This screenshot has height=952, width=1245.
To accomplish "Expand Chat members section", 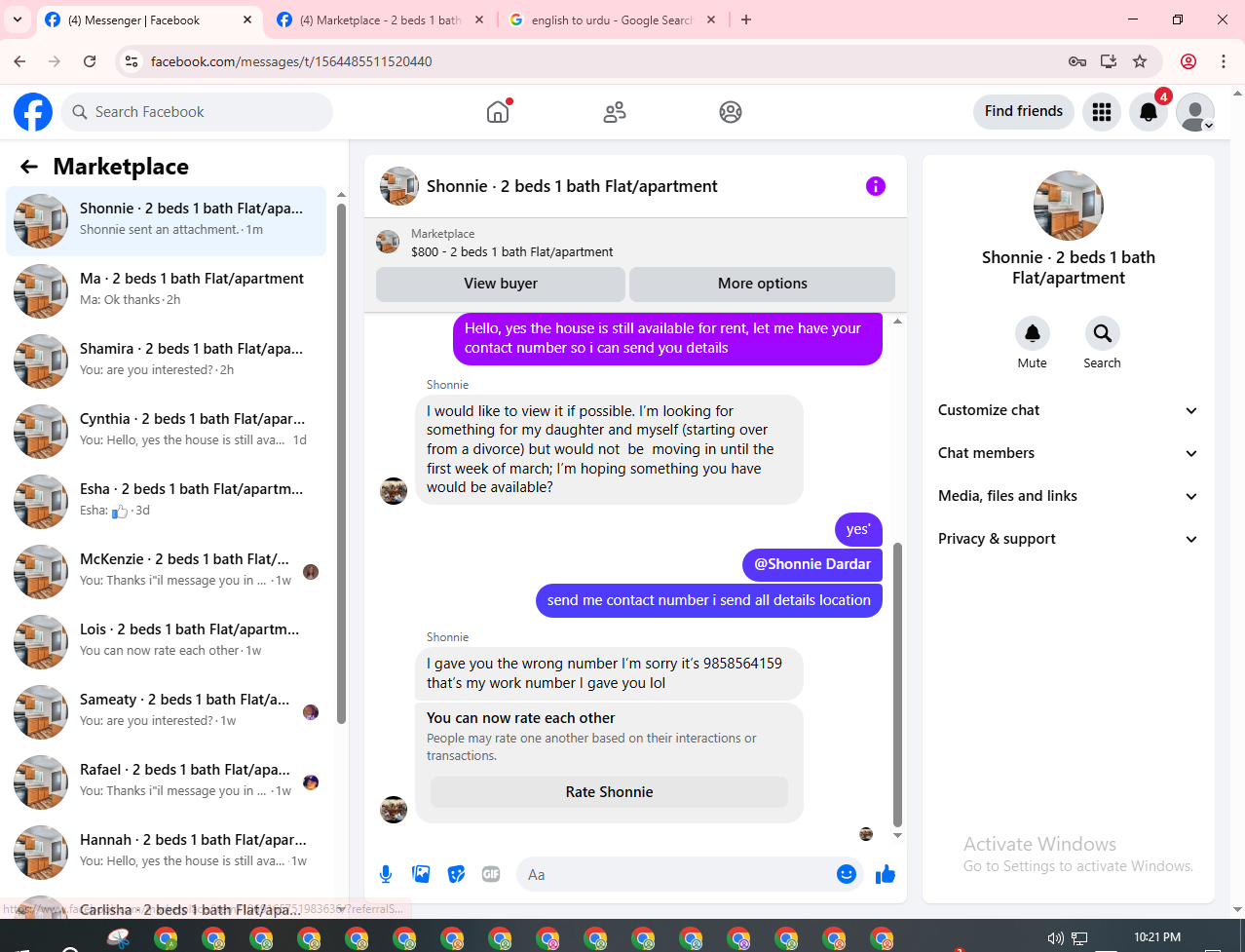I will (x=1069, y=453).
